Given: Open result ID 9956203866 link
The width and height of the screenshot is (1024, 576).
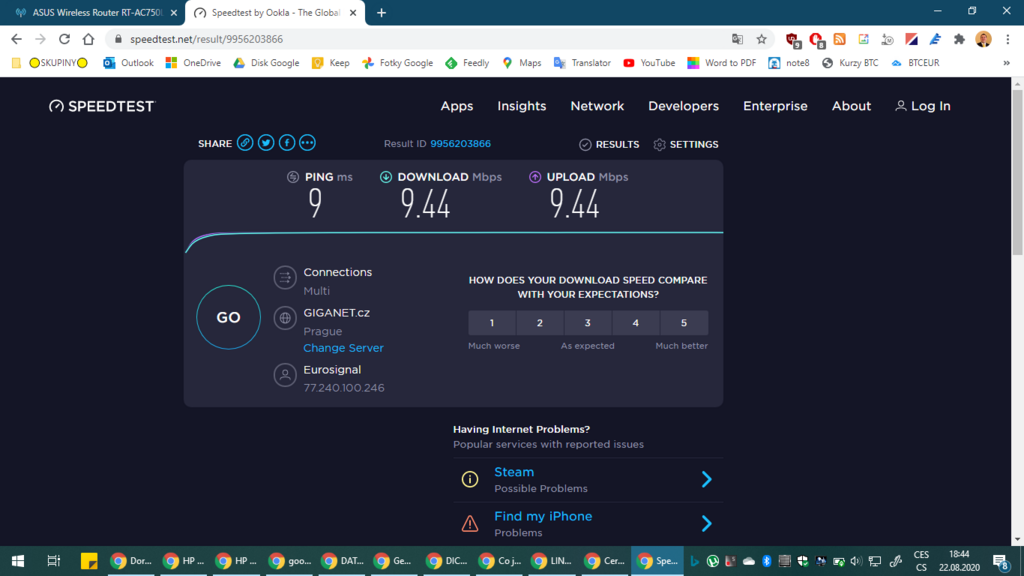Looking at the screenshot, I should pos(460,144).
